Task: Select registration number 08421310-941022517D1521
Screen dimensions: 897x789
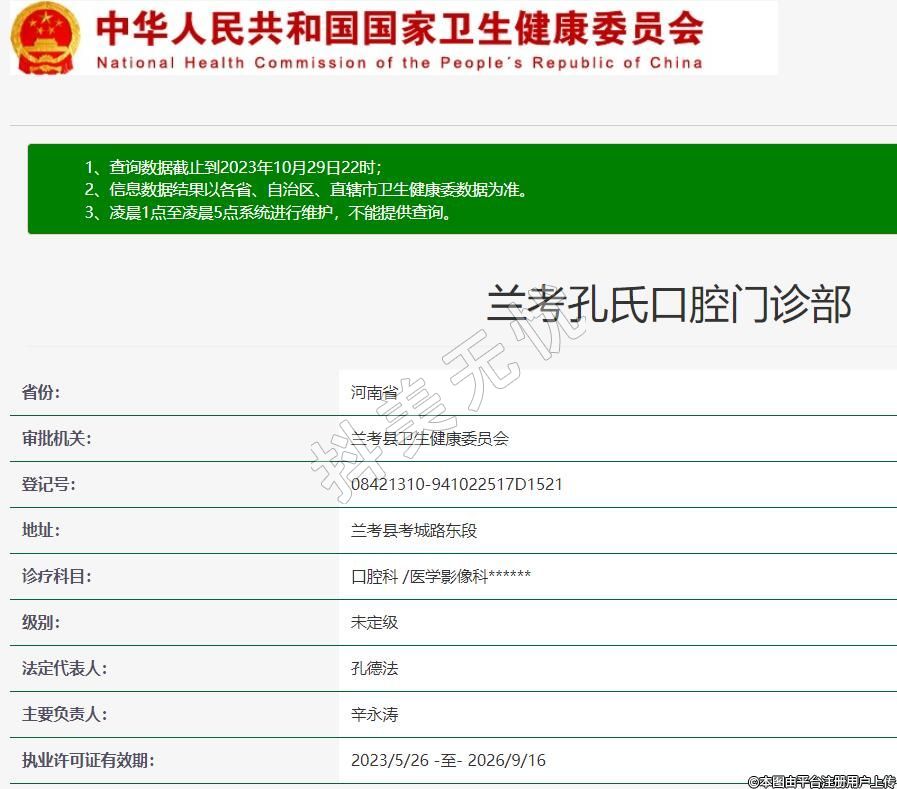Action: coord(456,484)
